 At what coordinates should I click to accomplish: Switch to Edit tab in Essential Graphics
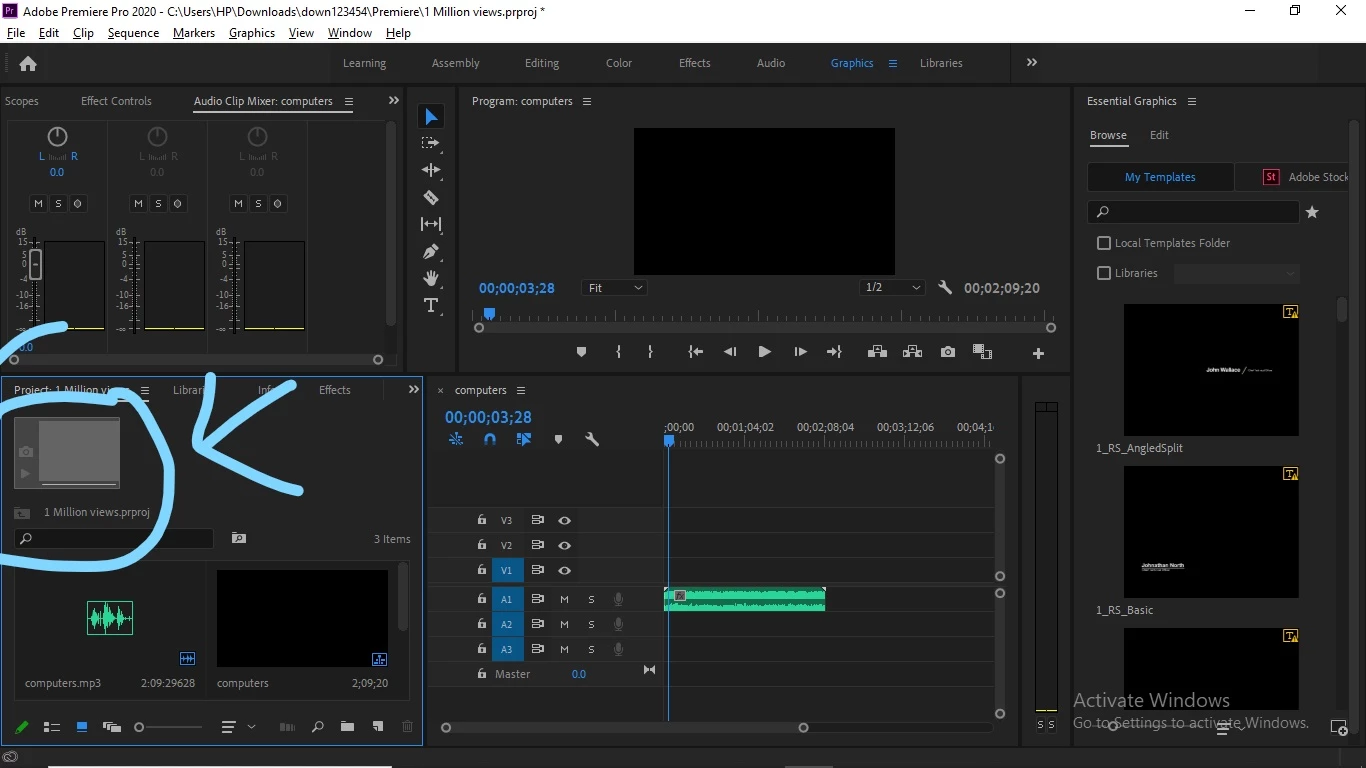coord(1159,135)
